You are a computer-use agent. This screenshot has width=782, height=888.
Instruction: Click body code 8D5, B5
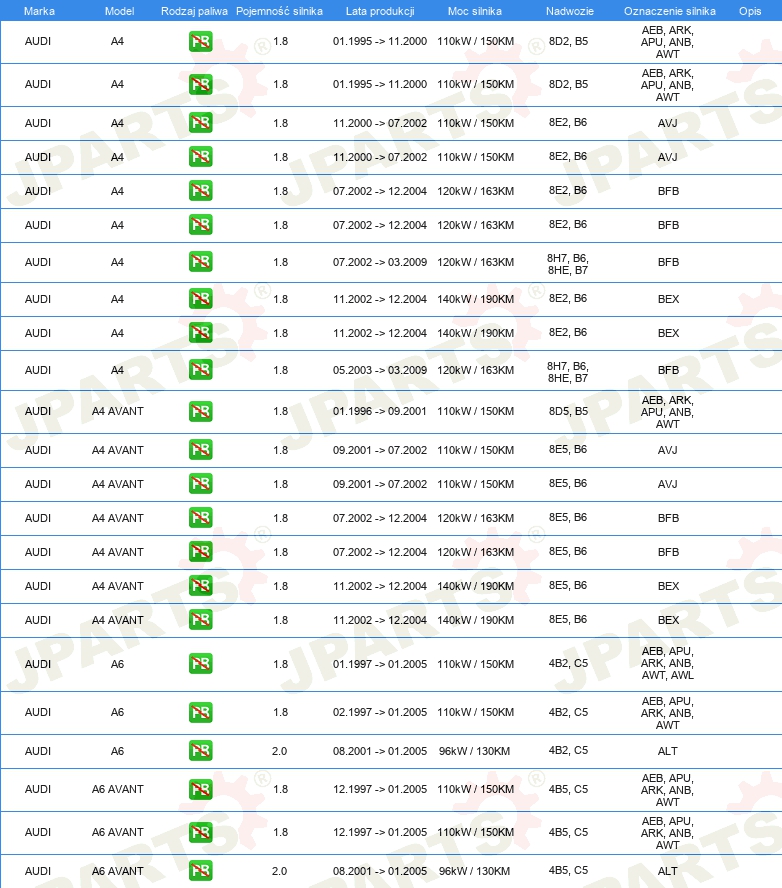pyautogui.click(x=568, y=411)
